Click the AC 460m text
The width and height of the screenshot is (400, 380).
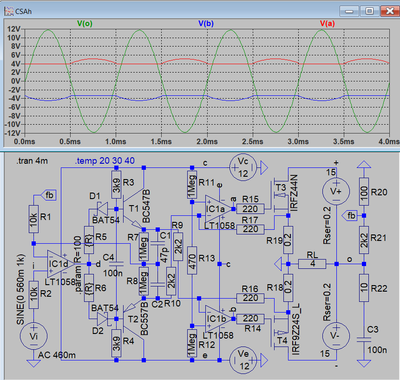(57, 355)
